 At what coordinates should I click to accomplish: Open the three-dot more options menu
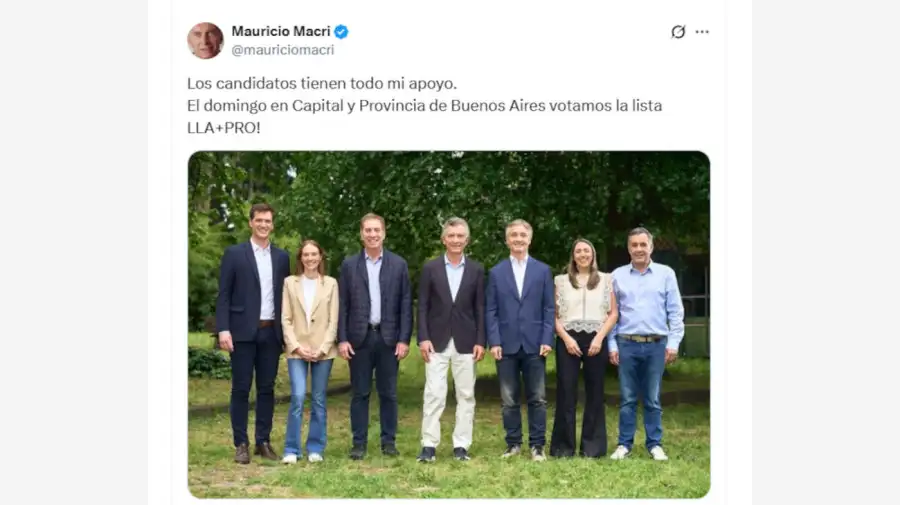pyautogui.click(x=702, y=32)
